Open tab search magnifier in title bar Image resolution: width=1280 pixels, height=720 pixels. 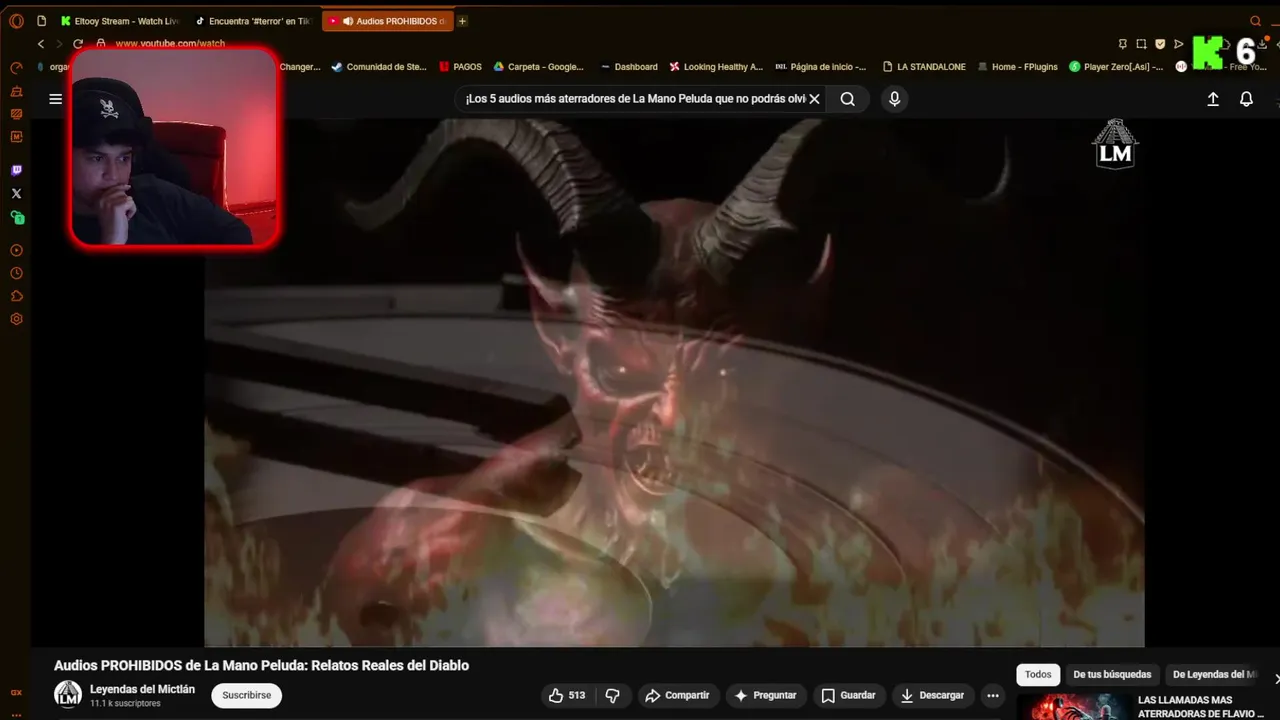pos(1256,21)
